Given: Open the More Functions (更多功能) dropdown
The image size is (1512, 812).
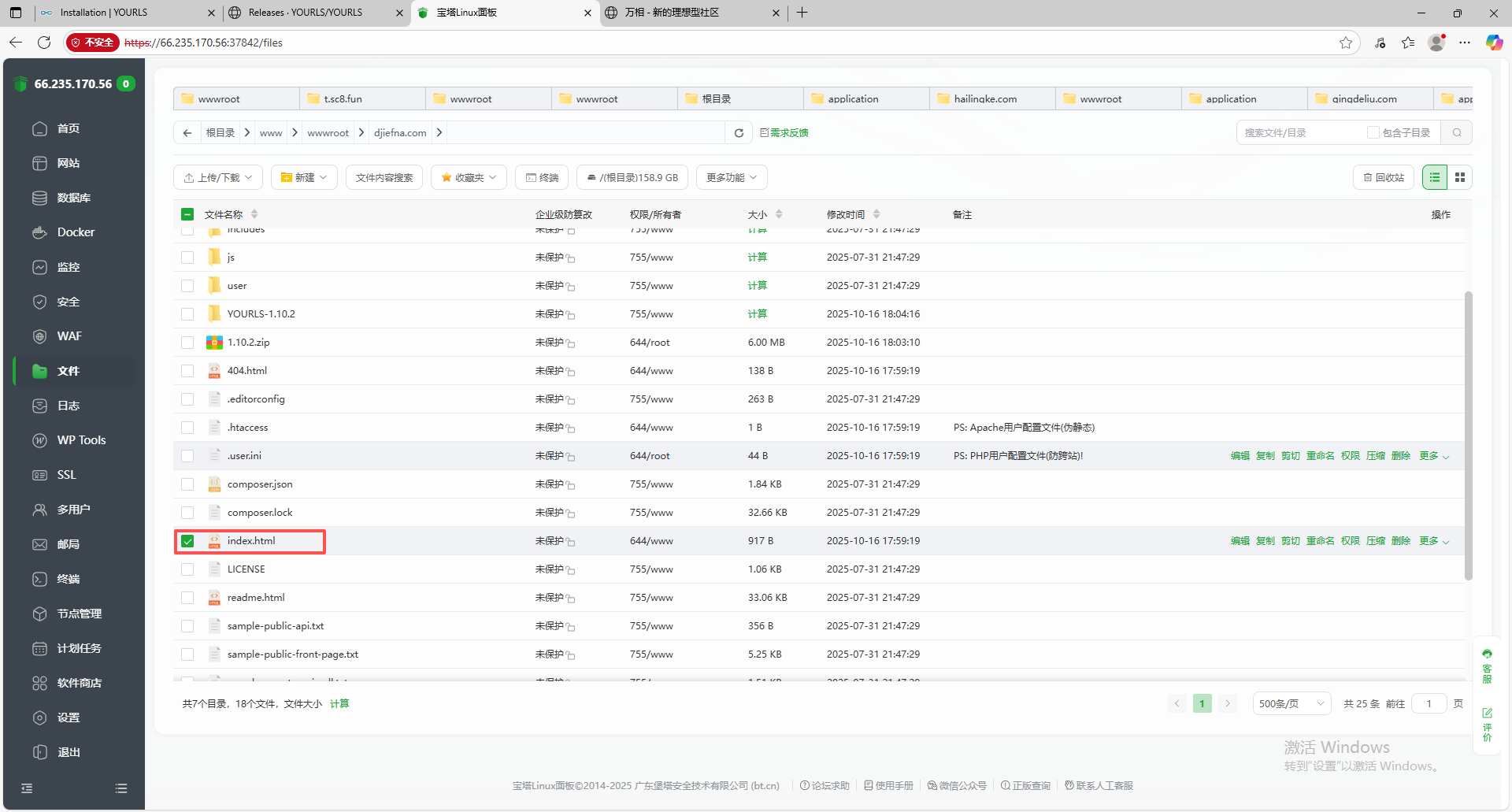Looking at the screenshot, I should 732,178.
